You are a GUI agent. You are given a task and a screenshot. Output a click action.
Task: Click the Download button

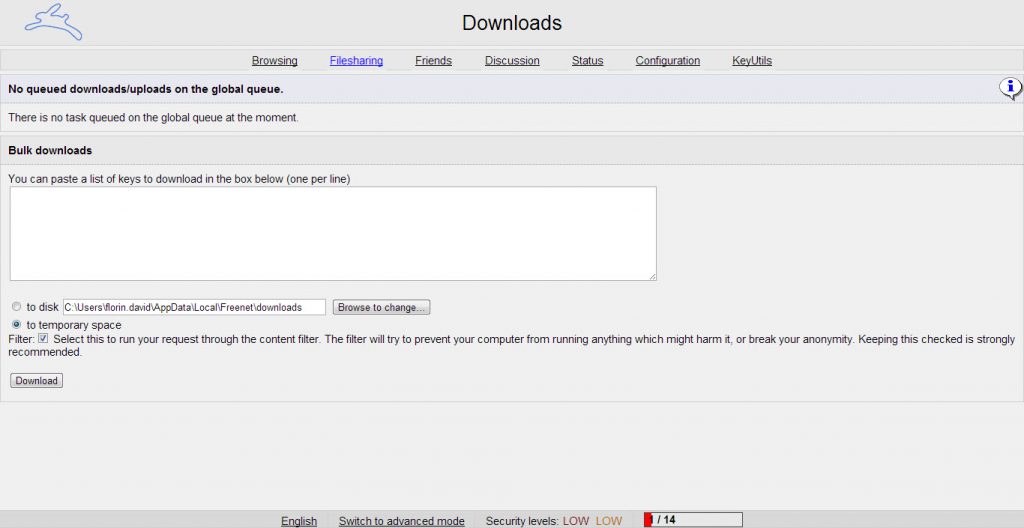(x=37, y=380)
